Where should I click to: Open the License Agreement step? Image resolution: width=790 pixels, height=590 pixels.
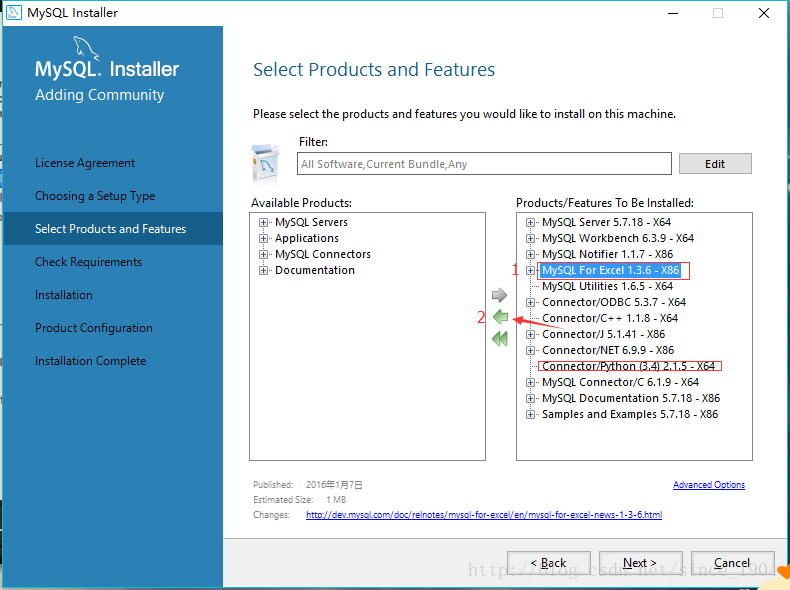[x=85, y=163]
